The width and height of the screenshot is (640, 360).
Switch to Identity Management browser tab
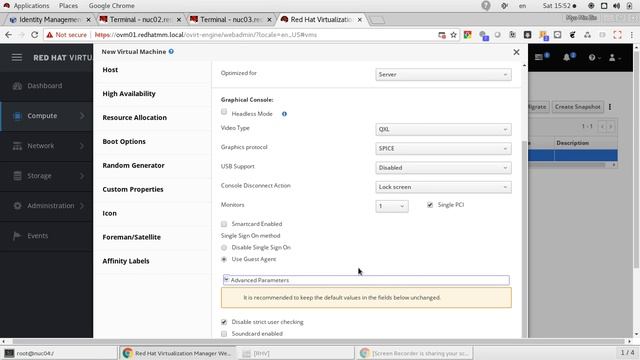pos(50,20)
